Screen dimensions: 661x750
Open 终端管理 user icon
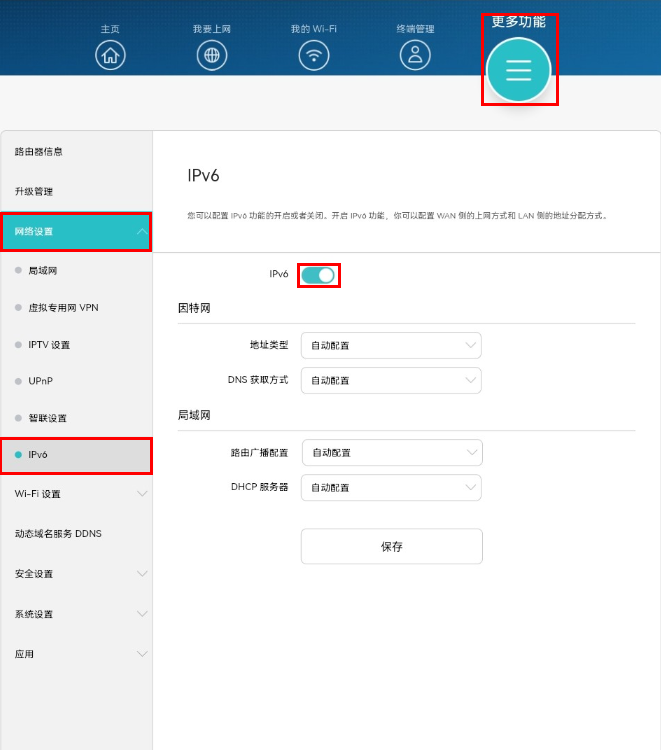(x=415, y=55)
